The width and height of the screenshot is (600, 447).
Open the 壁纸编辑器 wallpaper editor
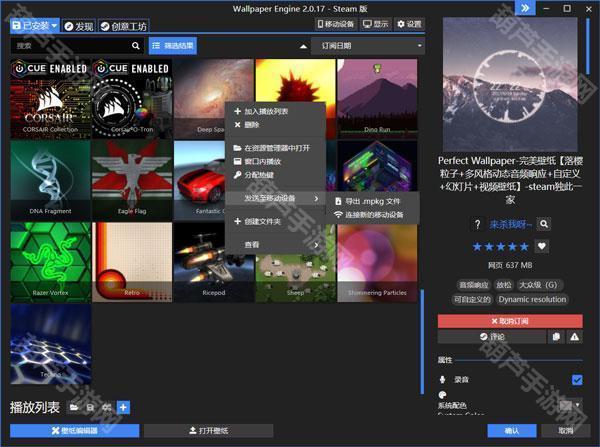[75, 431]
